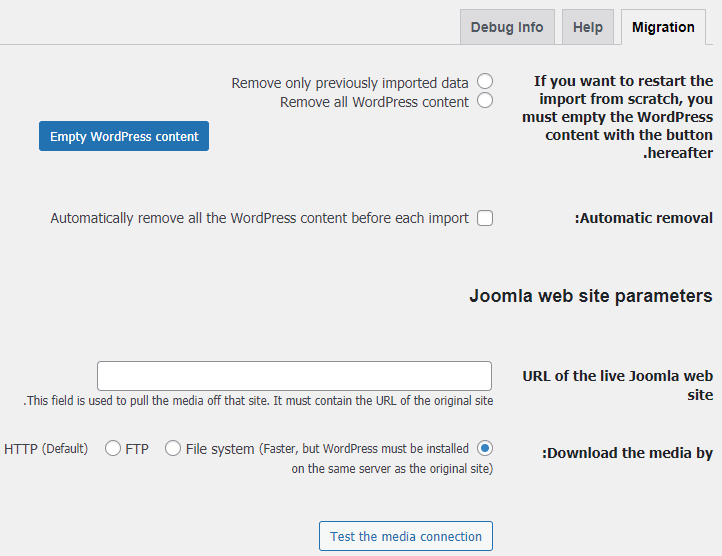Enable the automatic removal checkbox

click(x=485, y=218)
